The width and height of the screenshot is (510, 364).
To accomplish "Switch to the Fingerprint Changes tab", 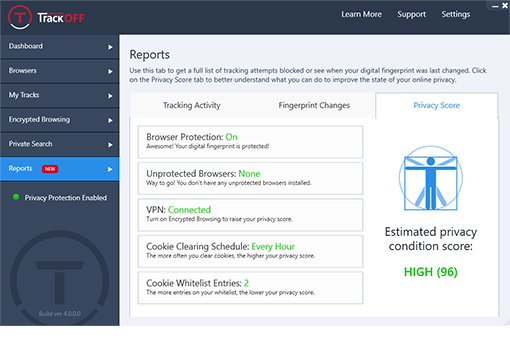I will pyautogui.click(x=314, y=105).
